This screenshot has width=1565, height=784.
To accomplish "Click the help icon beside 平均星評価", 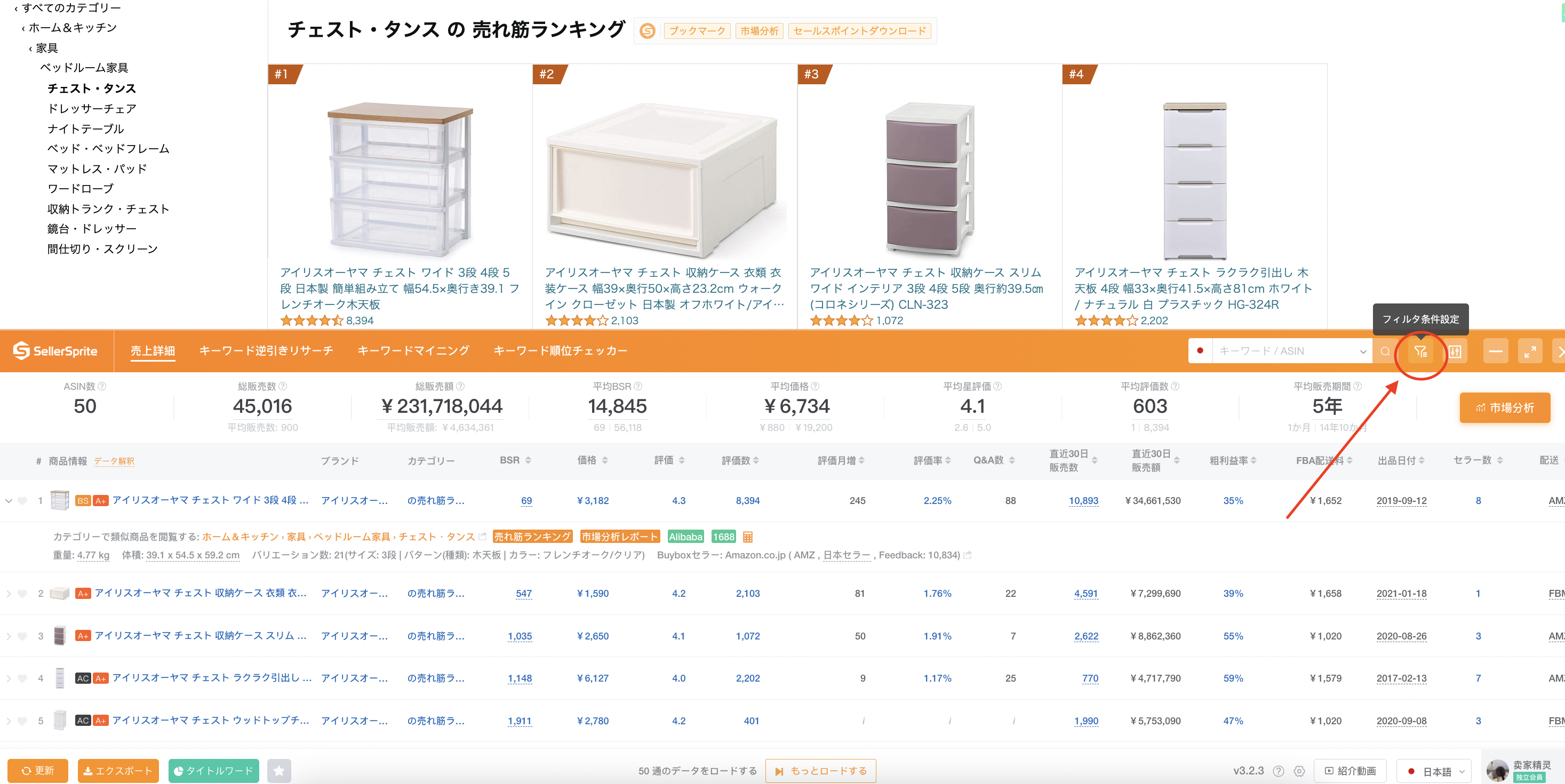I will click(997, 386).
